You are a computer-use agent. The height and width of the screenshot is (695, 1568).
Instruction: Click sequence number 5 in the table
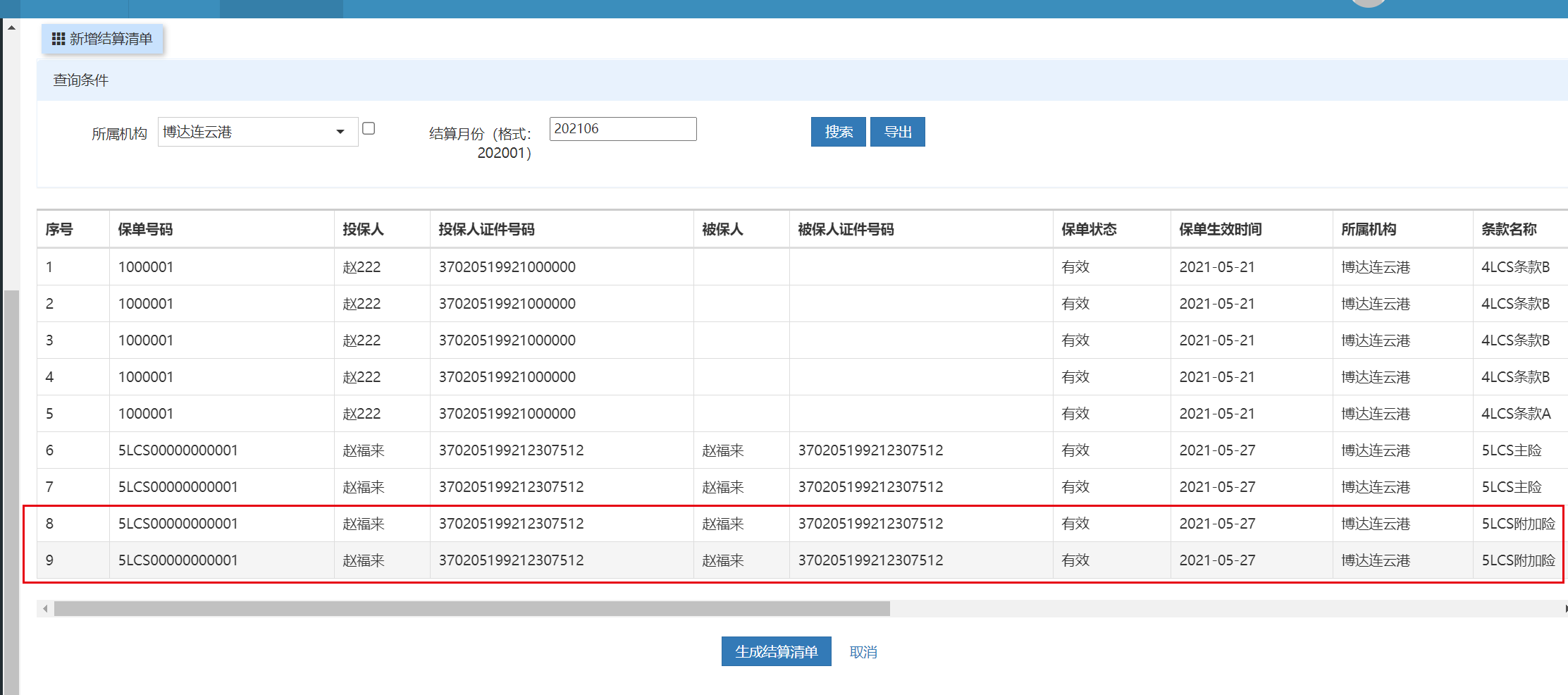point(49,414)
